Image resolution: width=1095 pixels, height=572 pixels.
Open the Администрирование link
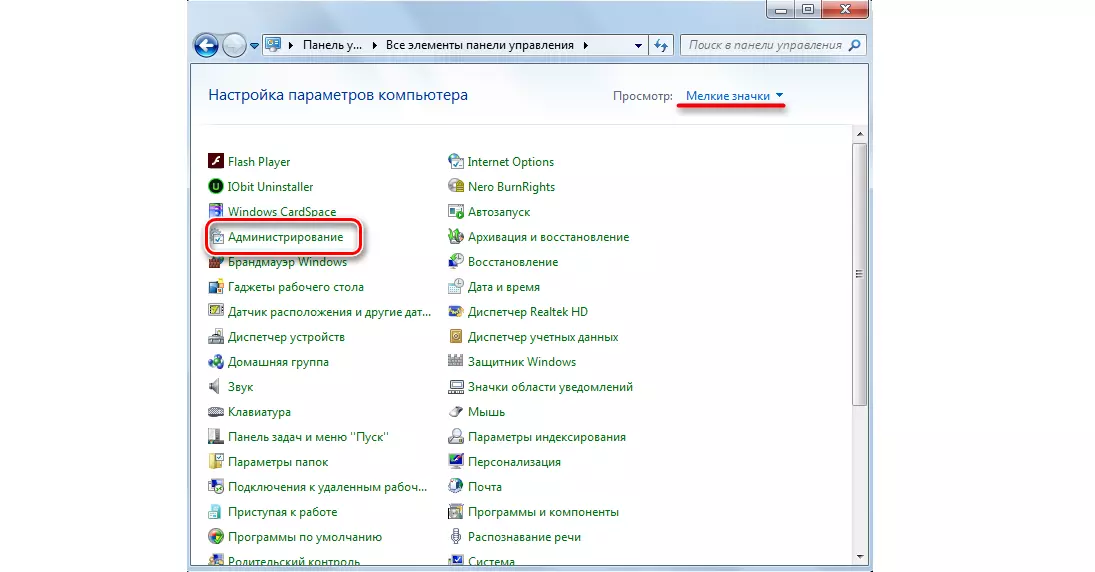[285, 237]
